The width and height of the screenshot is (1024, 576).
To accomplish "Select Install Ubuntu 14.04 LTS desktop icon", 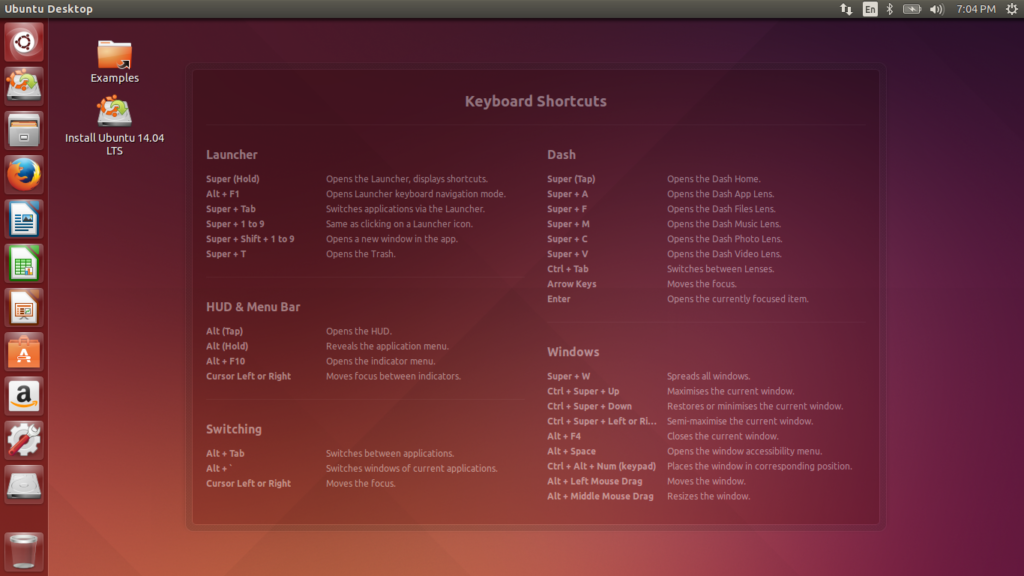I will point(114,125).
